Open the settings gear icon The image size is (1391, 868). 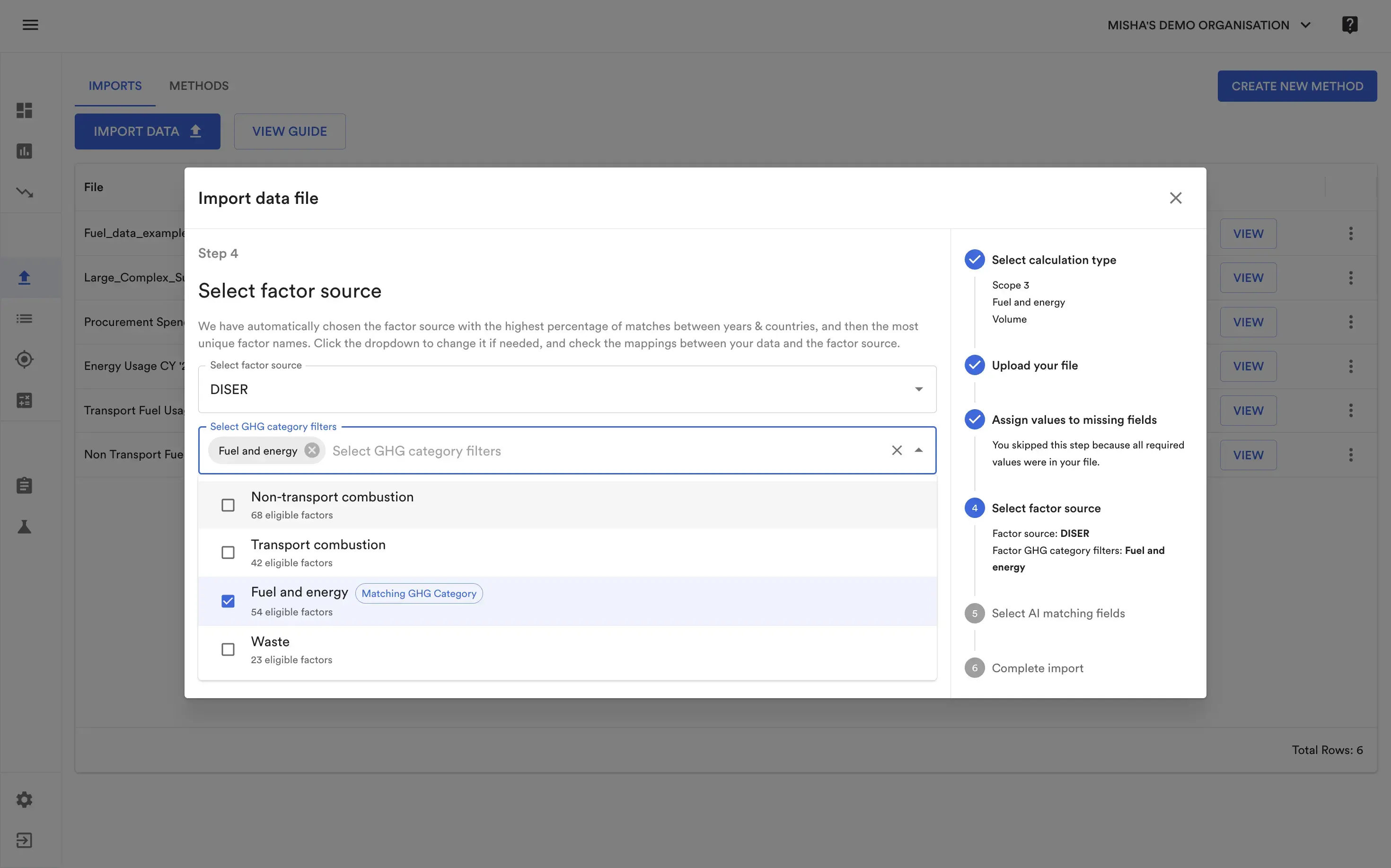(x=24, y=800)
